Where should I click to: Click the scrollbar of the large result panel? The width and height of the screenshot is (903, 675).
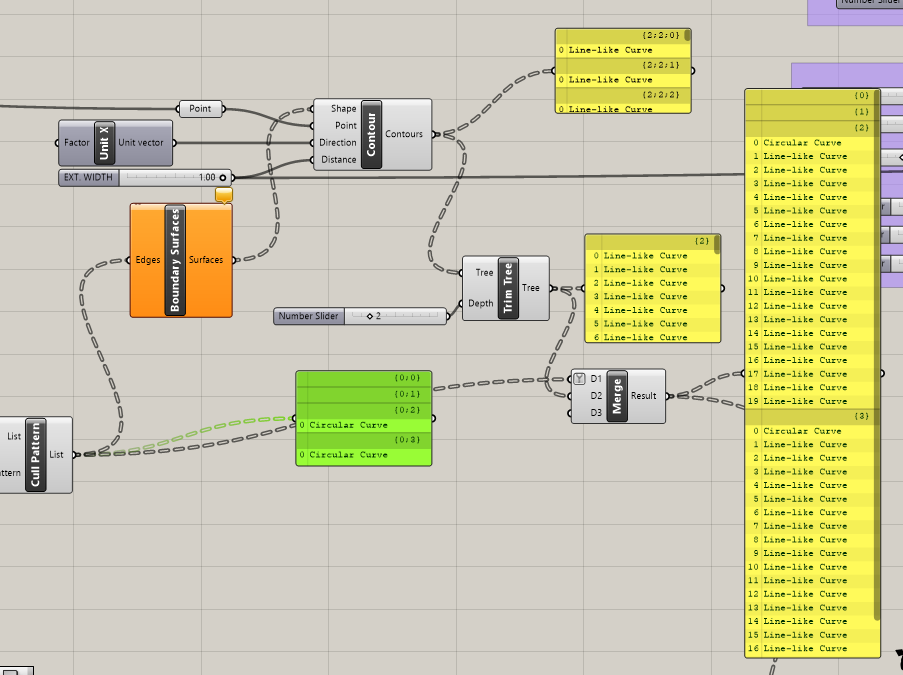[877, 355]
